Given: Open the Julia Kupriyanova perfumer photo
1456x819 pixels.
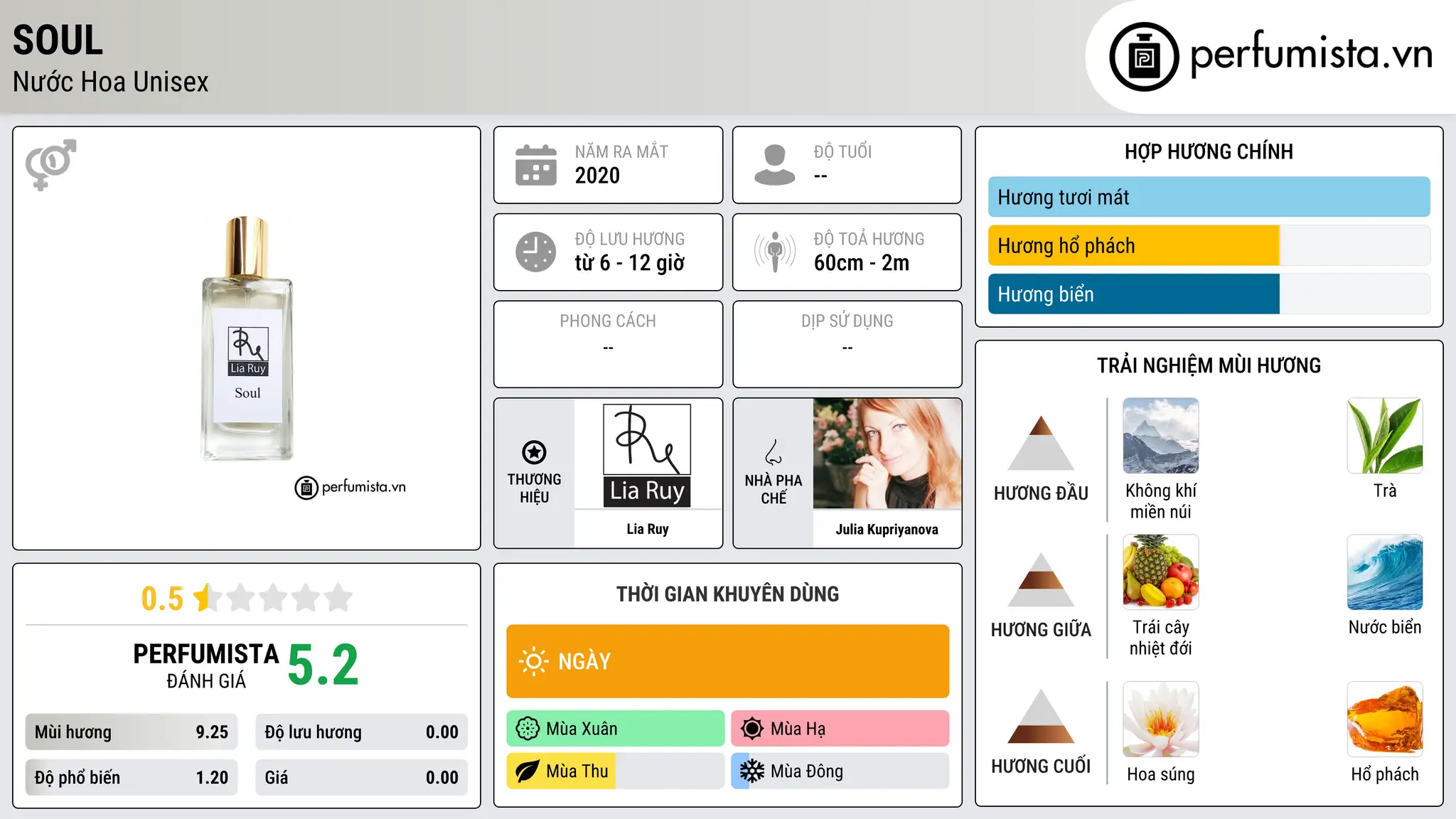Looking at the screenshot, I should pos(887,454).
